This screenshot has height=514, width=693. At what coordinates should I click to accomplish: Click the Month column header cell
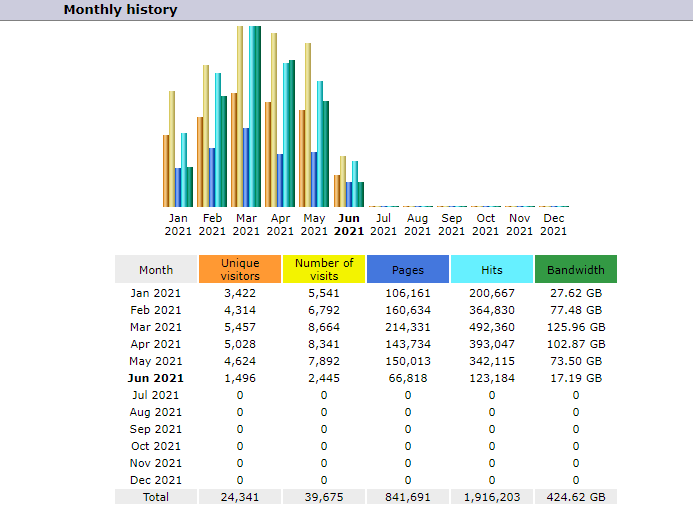point(156,269)
